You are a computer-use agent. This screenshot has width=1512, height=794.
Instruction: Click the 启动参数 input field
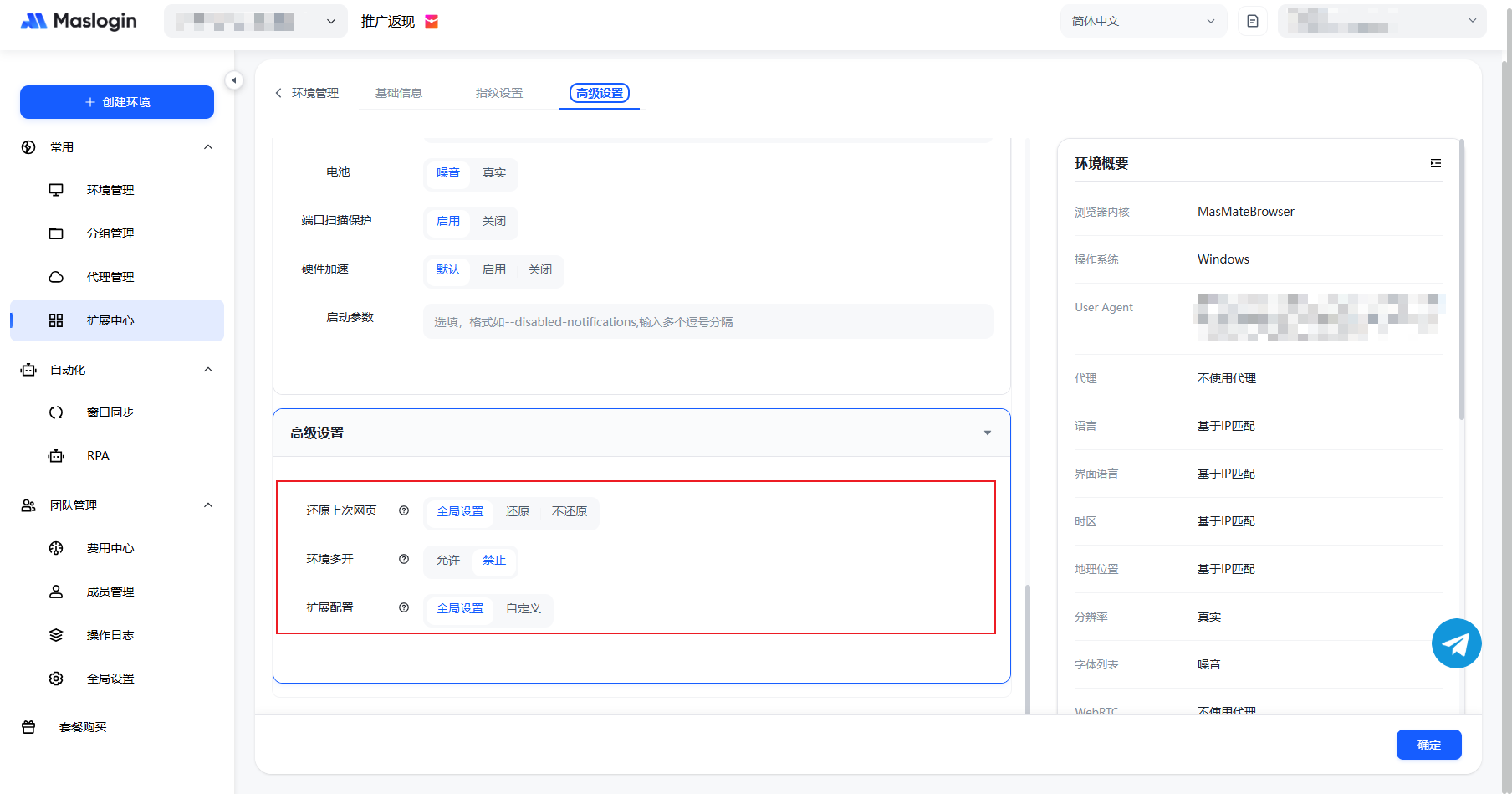[707, 322]
